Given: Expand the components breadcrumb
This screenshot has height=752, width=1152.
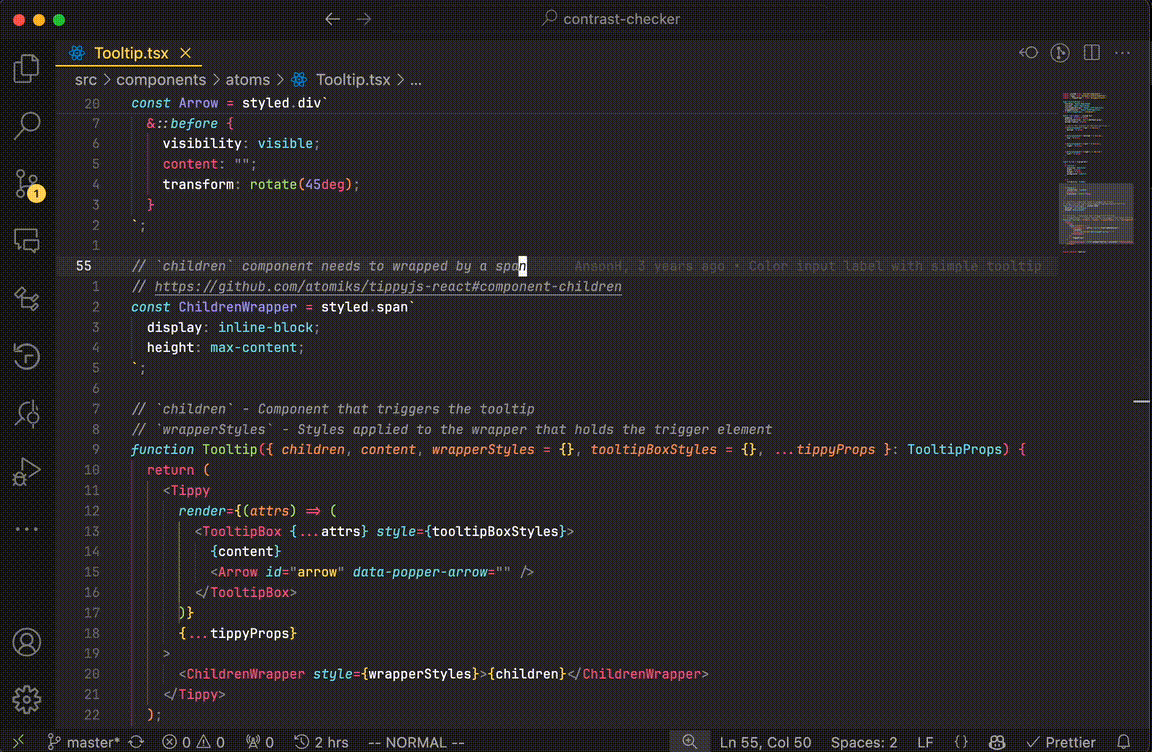Looking at the screenshot, I should pyautogui.click(x=161, y=79).
